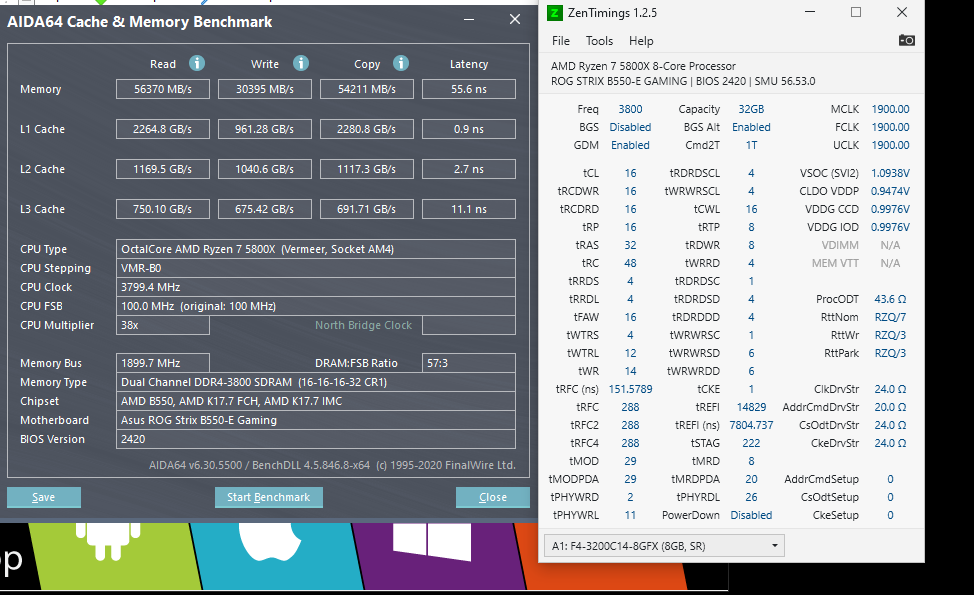Minimize the ZenTimings window

(809, 12)
